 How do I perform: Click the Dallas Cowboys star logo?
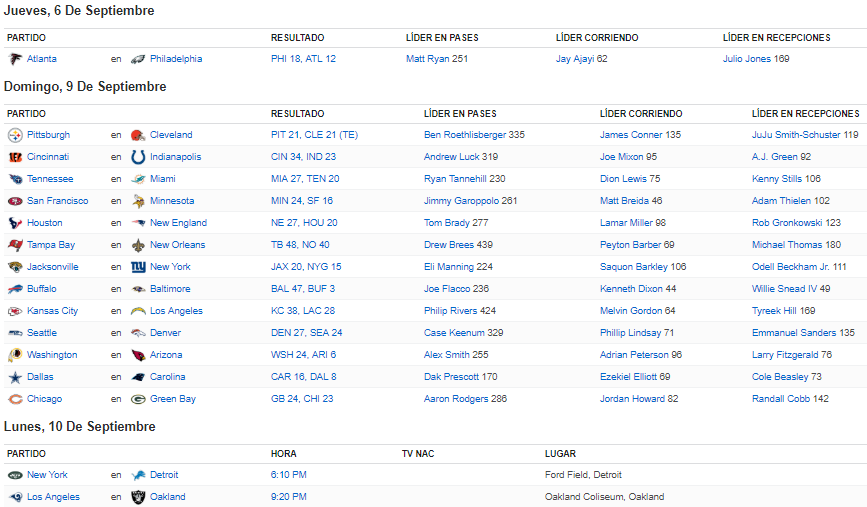pos(15,377)
